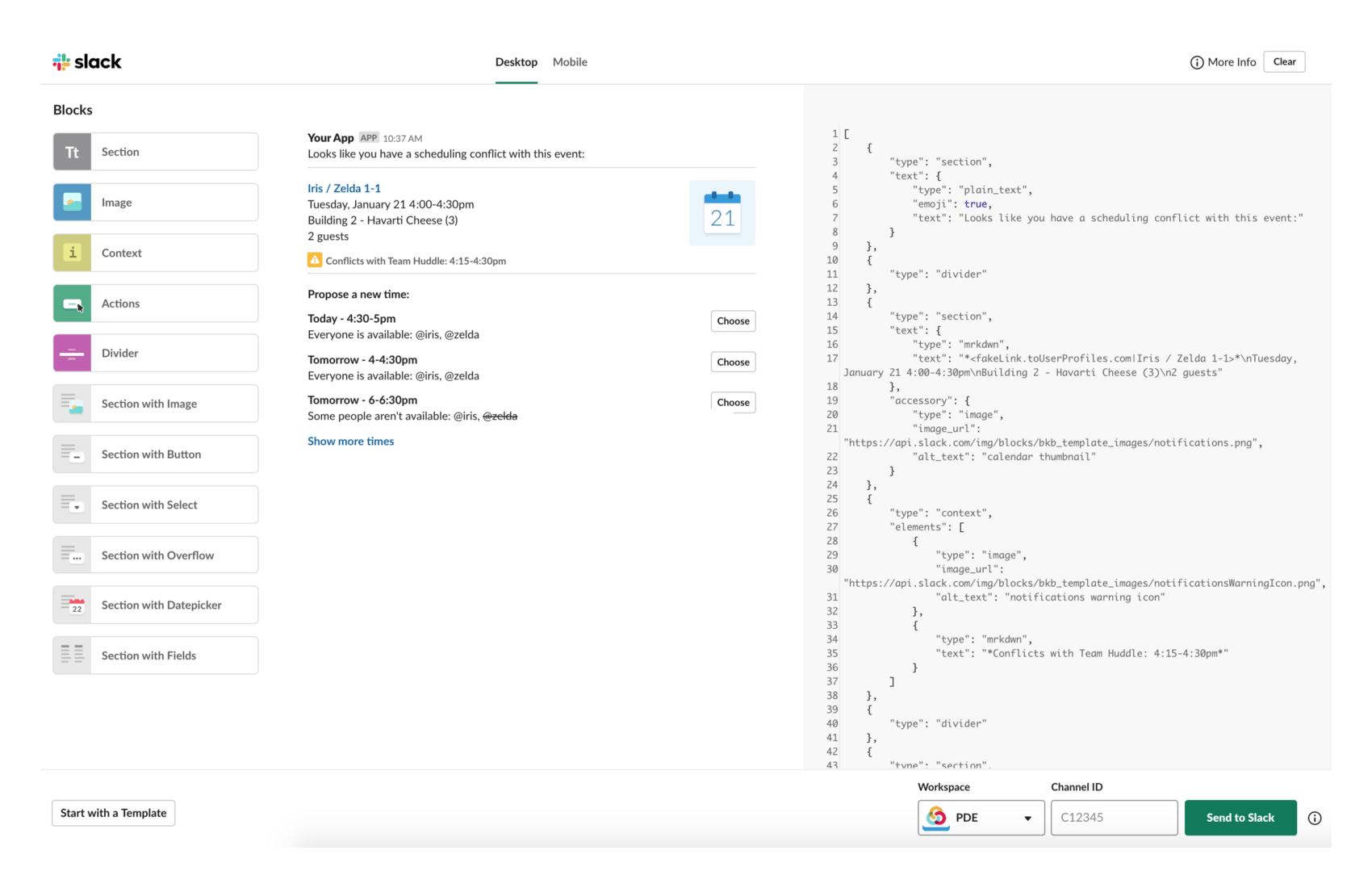Viewport: 1372px width, 888px height.
Task: Click Start with a Template
Action: pos(114,813)
